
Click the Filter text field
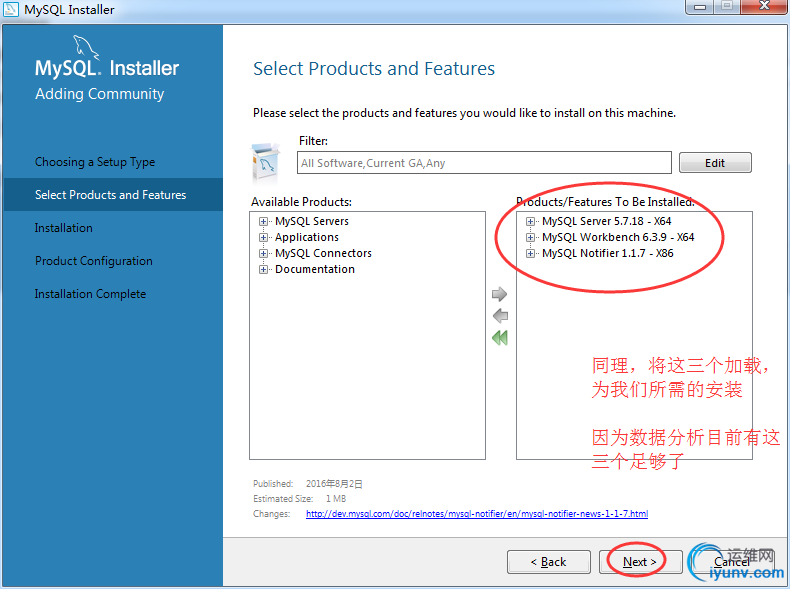(484, 163)
